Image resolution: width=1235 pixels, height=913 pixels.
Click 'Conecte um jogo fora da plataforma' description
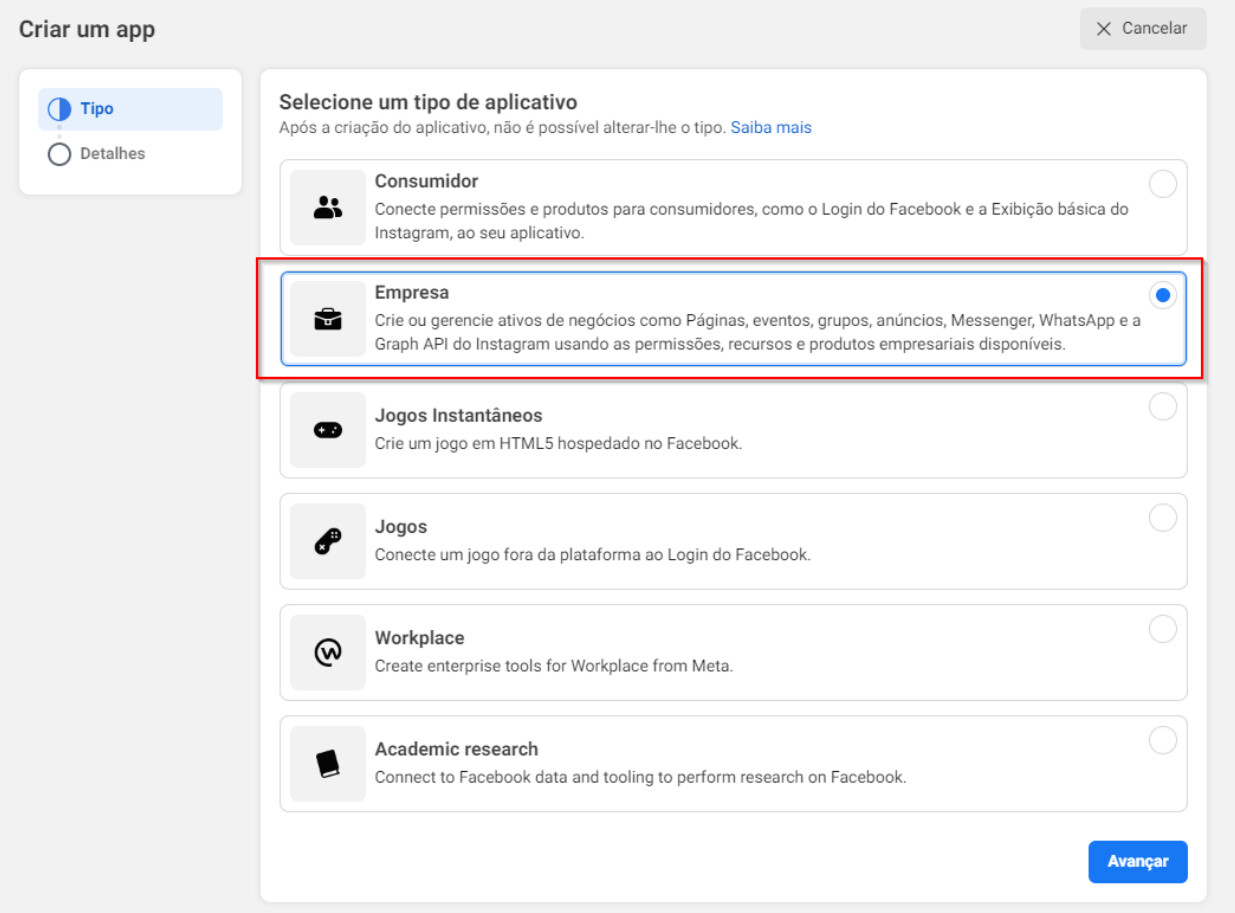point(593,554)
